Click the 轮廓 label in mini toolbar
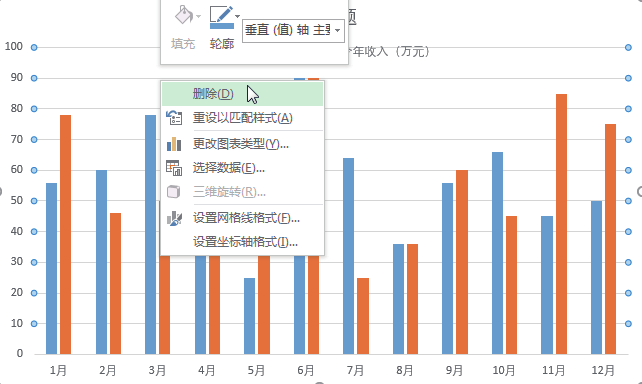The width and height of the screenshot is (642, 384). (222, 44)
